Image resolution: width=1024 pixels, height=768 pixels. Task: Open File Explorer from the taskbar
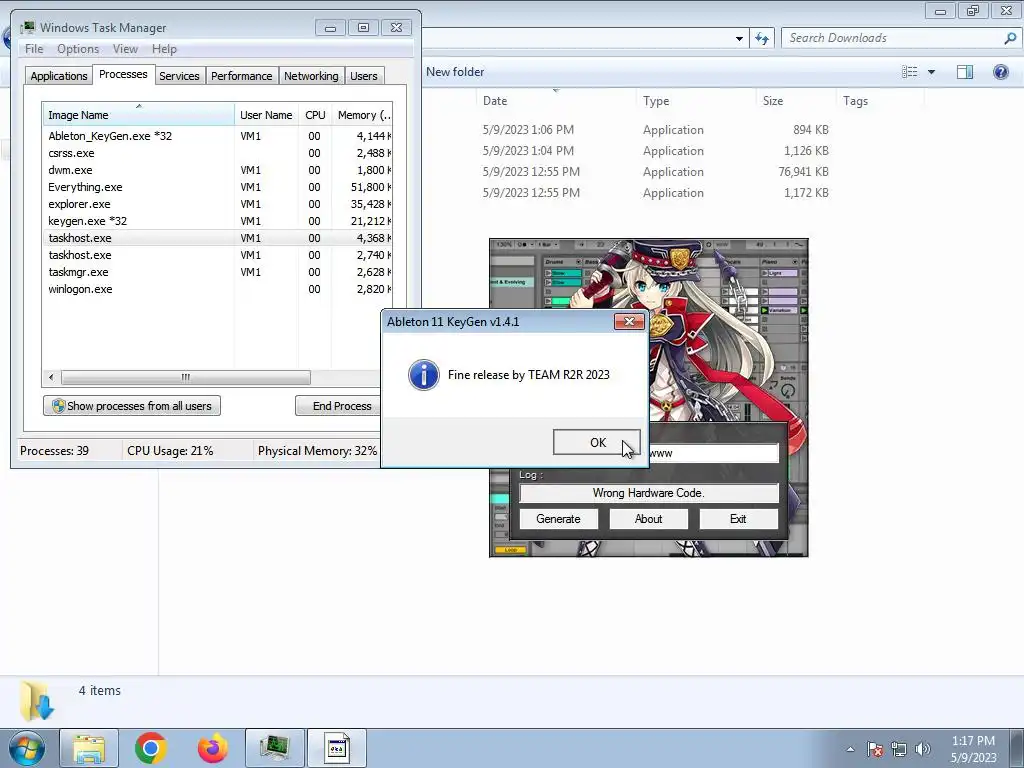(x=89, y=748)
